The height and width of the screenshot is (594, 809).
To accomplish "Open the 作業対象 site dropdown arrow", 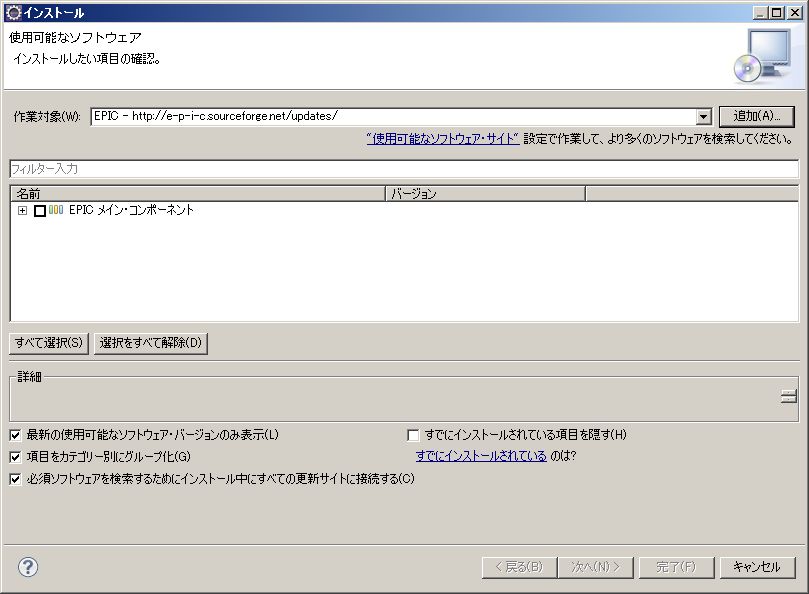I will point(703,116).
